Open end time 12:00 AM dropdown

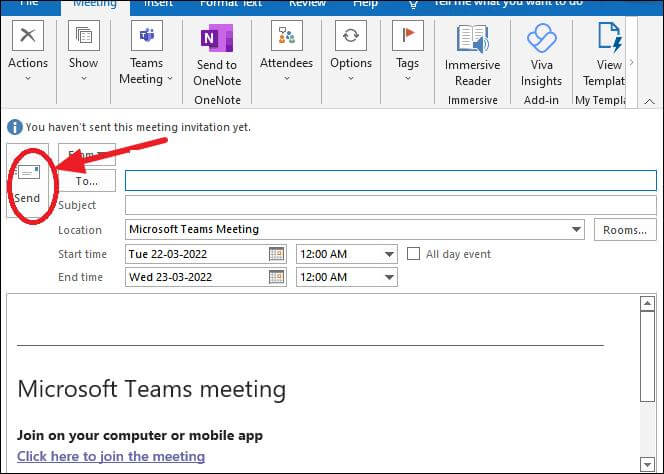[x=389, y=277]
